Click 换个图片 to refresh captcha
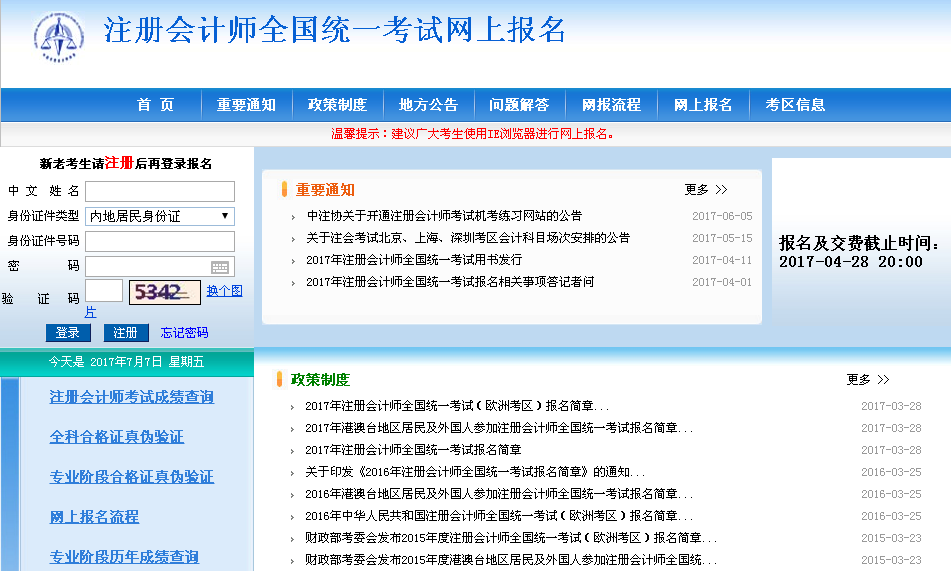 pos(224,291)
